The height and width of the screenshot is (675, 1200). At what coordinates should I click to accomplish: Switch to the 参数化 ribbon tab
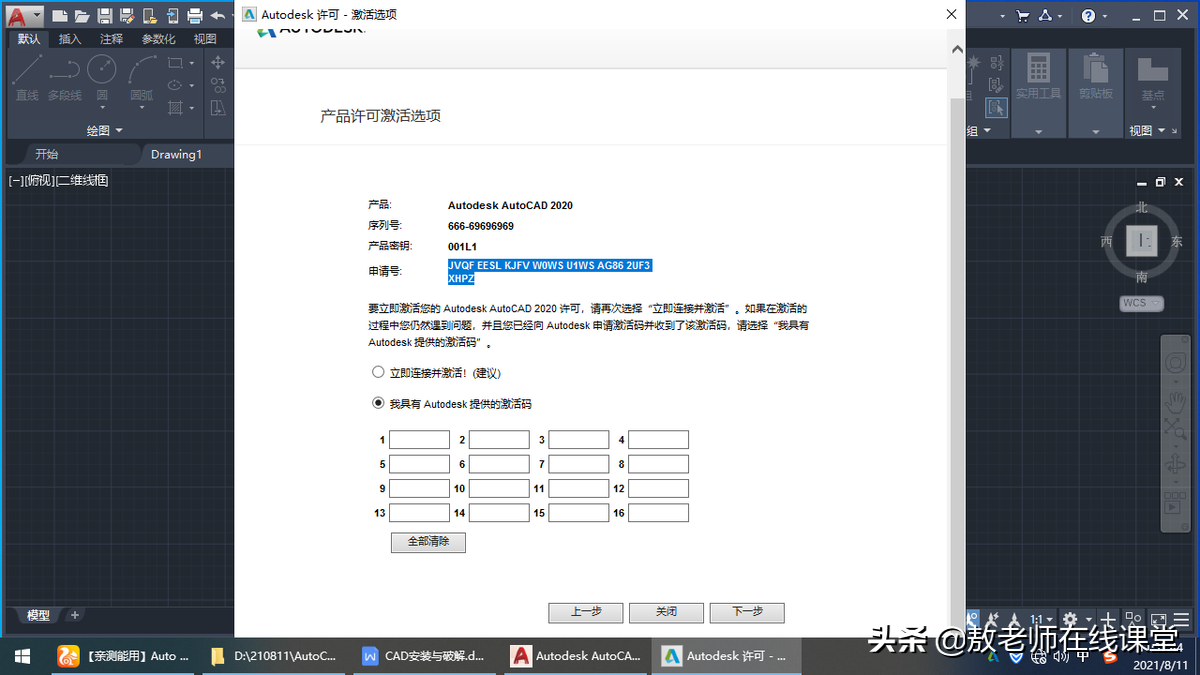coord(157,39)
